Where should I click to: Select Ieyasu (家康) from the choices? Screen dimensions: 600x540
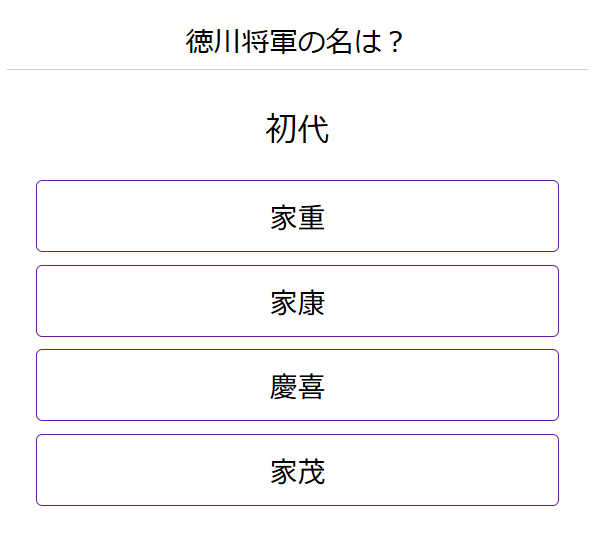[297, 301]
